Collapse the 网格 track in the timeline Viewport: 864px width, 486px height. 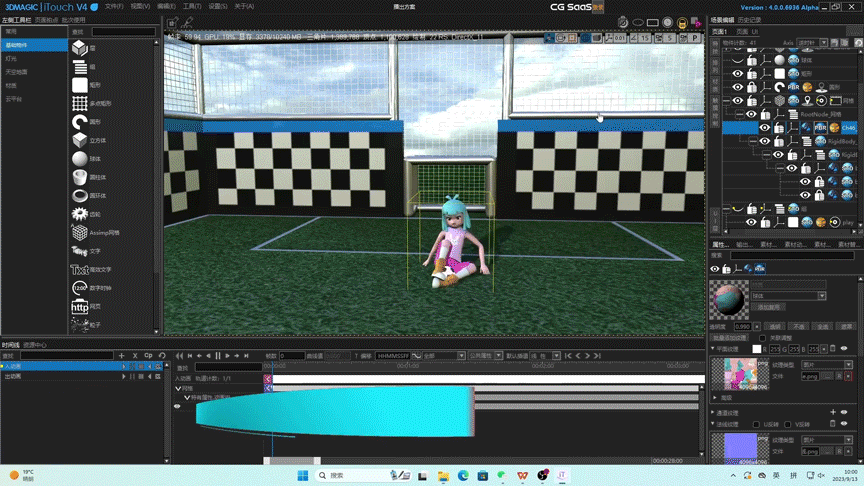[x=178, y=388]
